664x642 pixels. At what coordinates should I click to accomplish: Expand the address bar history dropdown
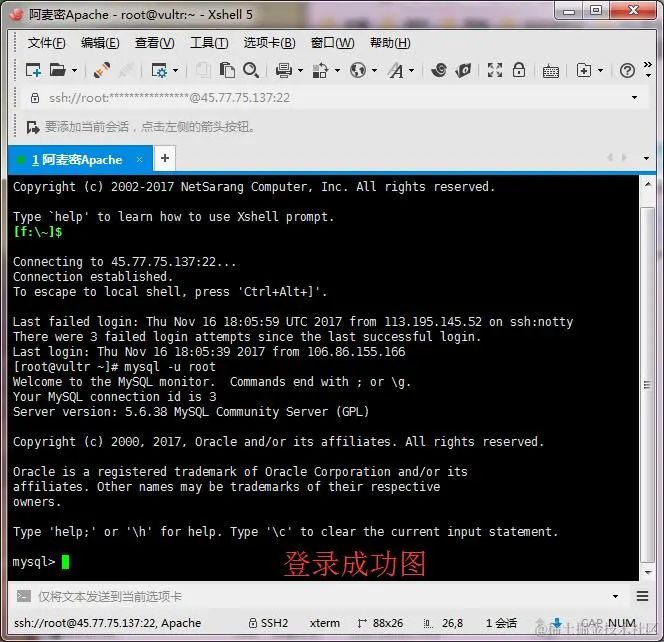634,98
